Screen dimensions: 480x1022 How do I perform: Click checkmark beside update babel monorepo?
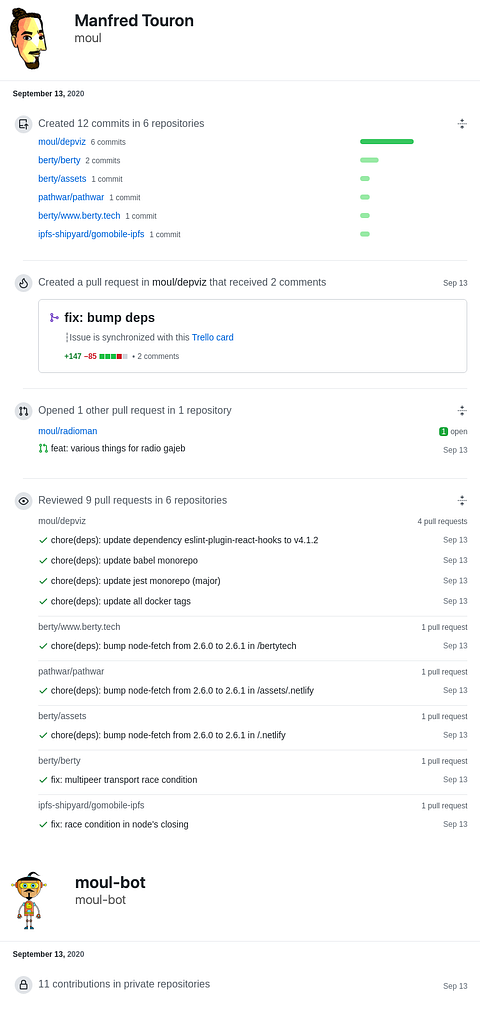(43, 561)
